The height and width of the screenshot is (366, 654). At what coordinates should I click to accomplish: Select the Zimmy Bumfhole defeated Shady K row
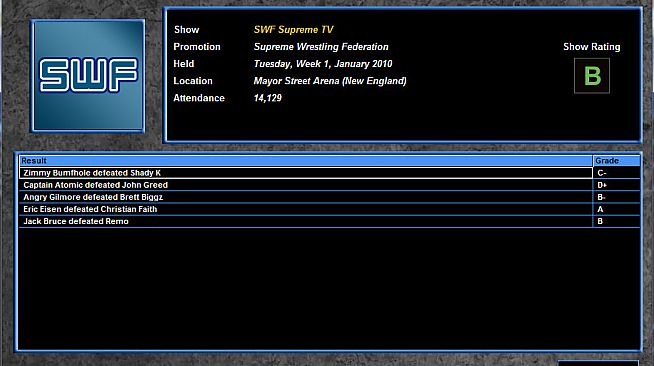306,173
